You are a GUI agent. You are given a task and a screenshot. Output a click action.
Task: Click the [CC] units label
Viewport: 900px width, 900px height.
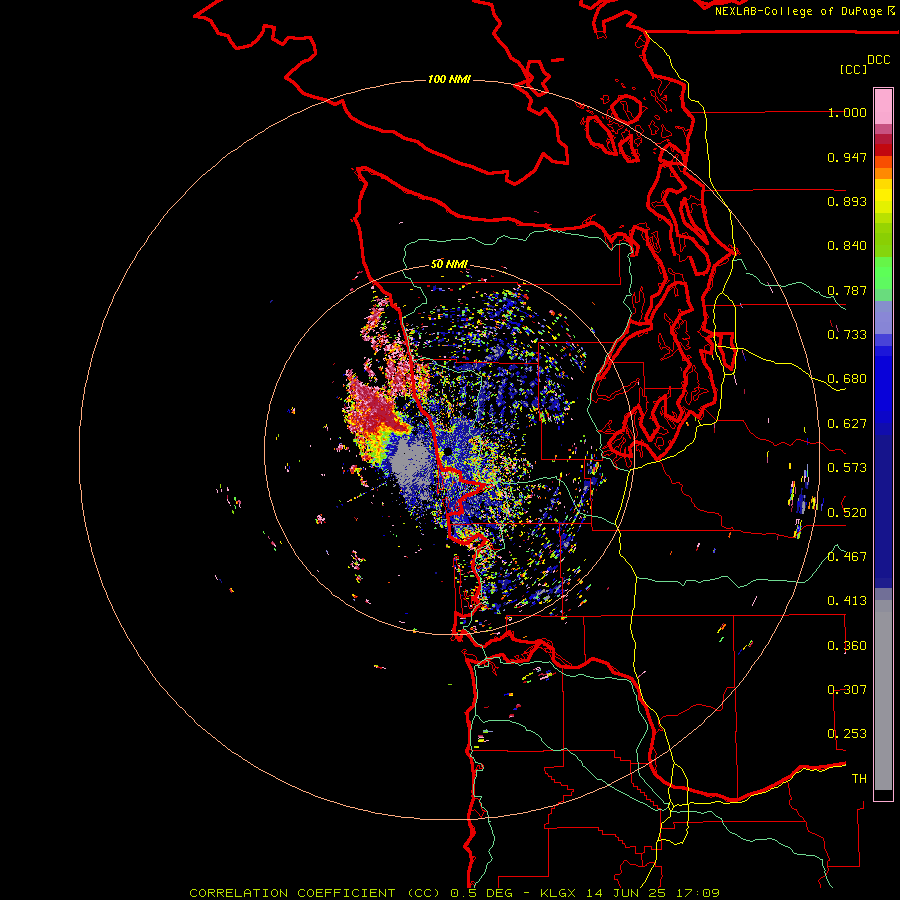[x=853, y=69]
